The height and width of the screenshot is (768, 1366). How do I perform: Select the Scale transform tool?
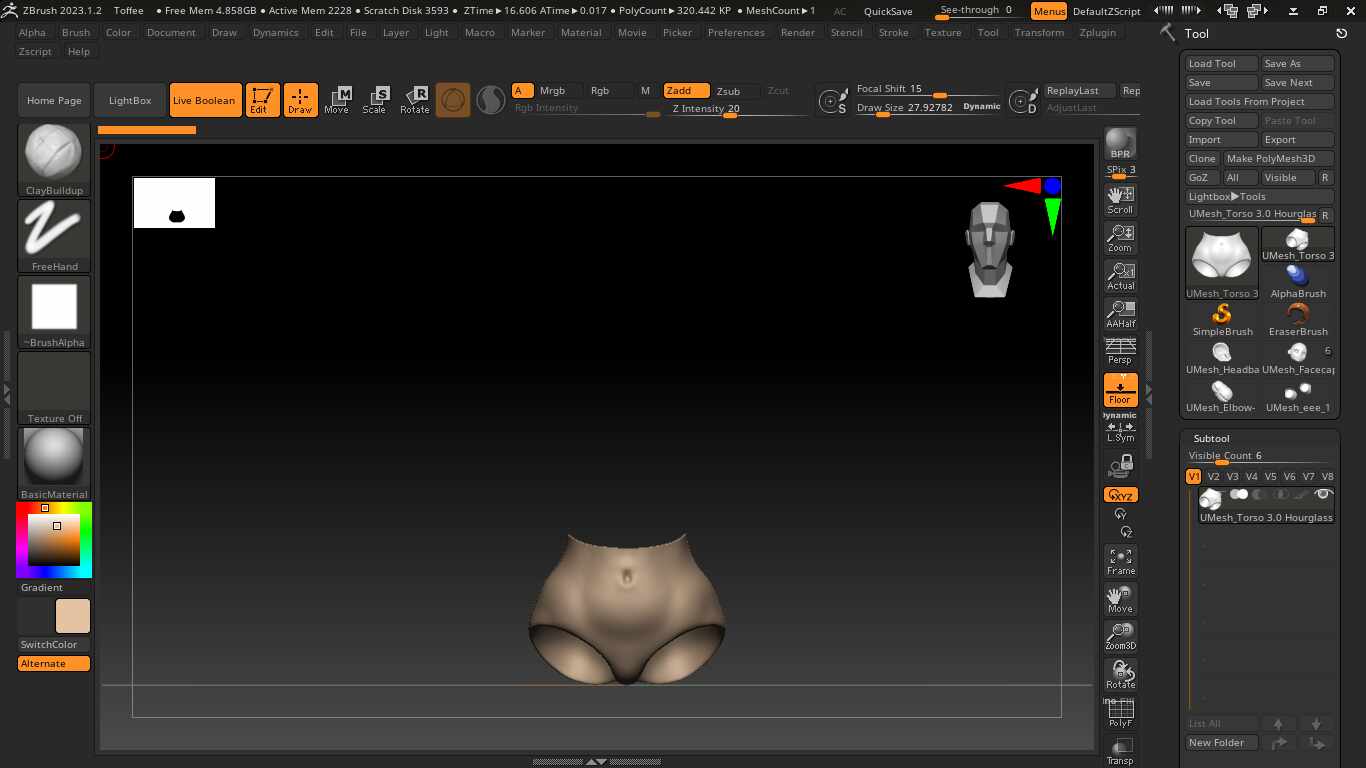point(375,100)
